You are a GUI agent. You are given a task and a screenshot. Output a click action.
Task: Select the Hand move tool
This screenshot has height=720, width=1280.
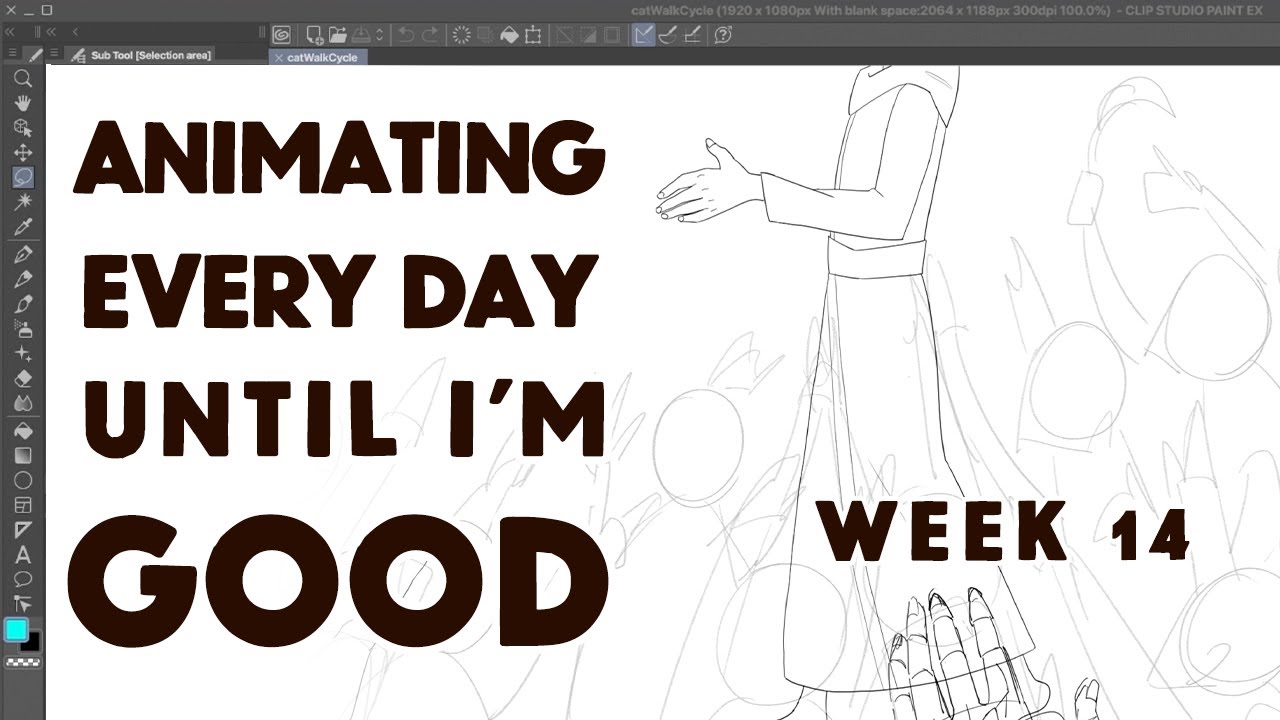pos(23,103)
